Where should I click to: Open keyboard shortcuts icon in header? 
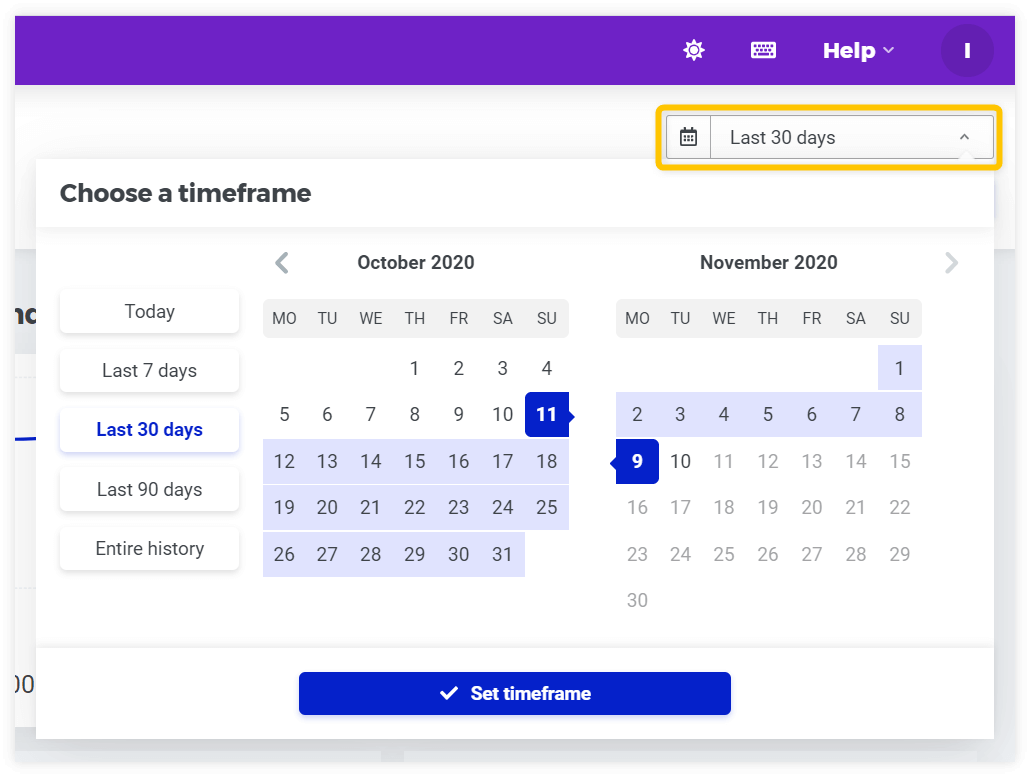pyautogui.click(x=763, y=50)
